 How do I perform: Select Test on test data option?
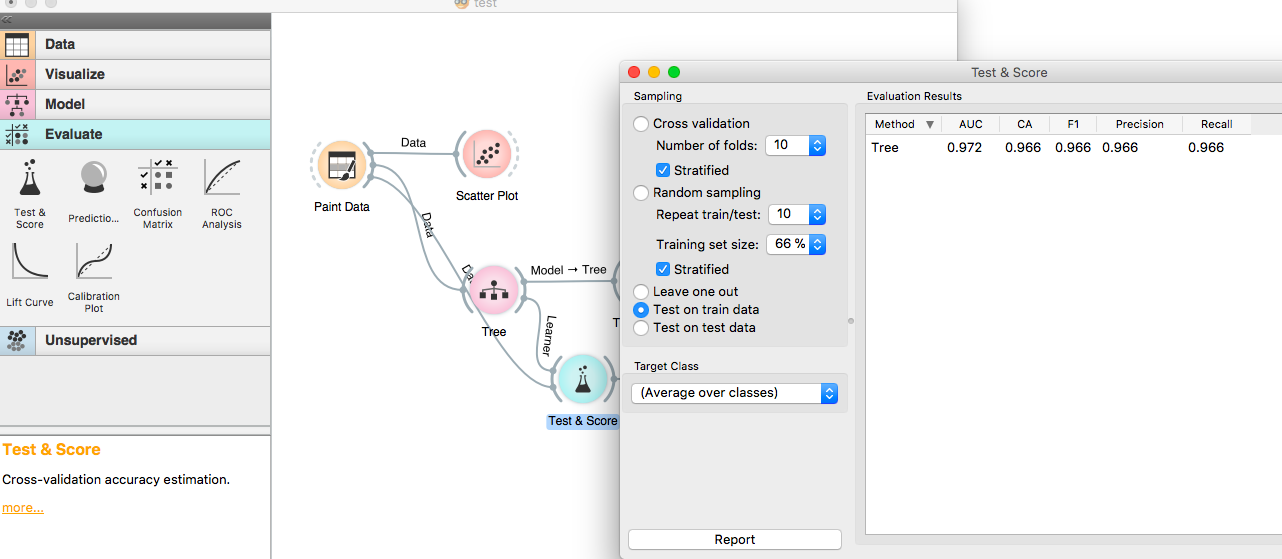tap(641, 328)
